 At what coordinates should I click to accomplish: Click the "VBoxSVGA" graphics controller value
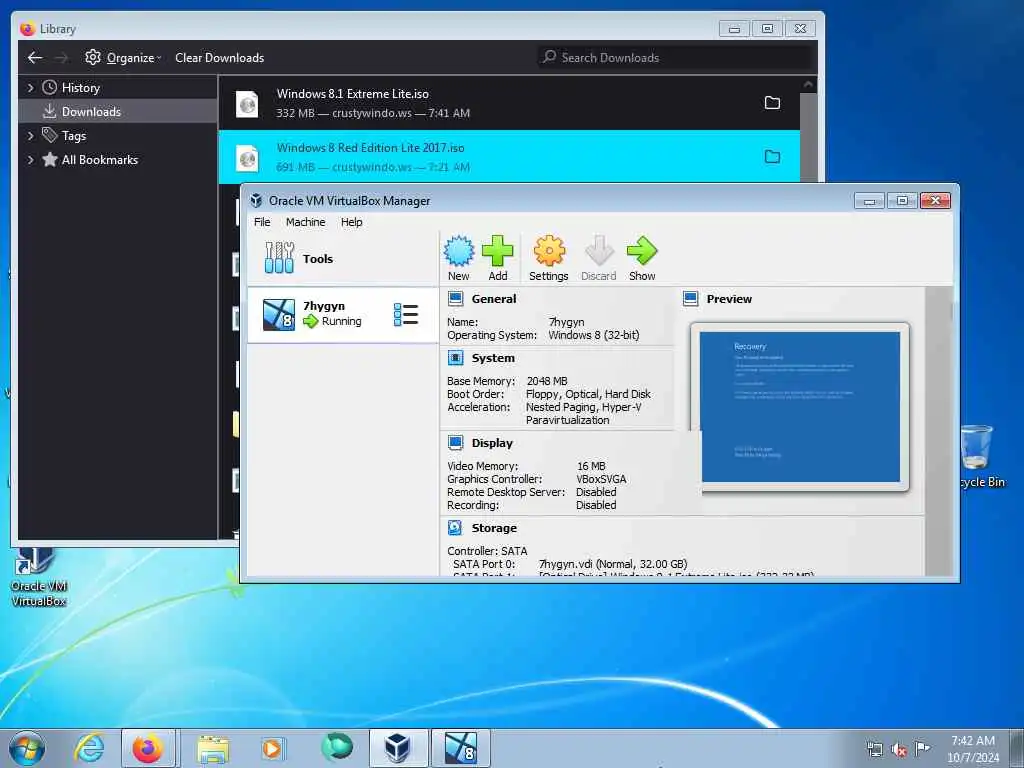pos(601,479)
